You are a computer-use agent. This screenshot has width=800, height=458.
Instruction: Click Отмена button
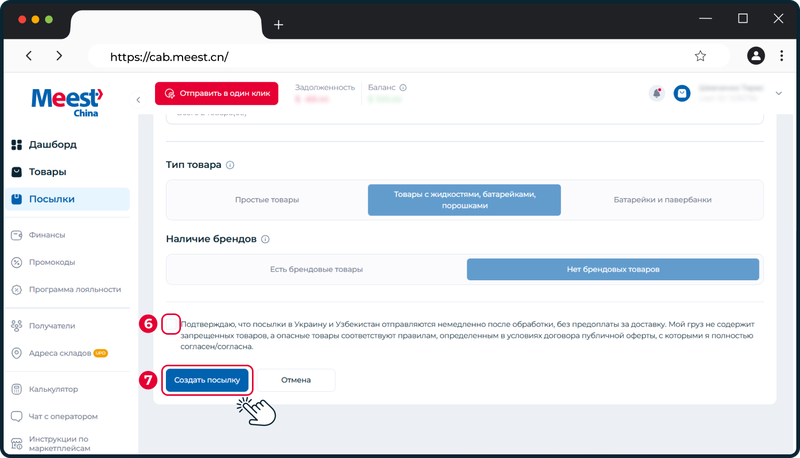coord(296,380)
